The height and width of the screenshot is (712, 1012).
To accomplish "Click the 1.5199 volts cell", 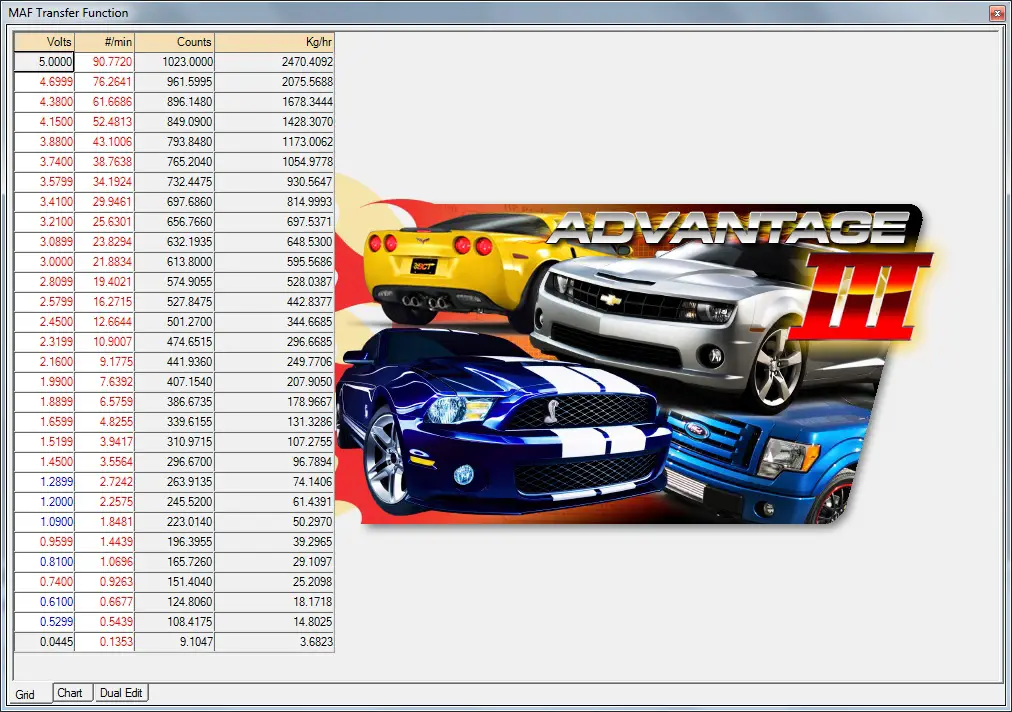I will pyautogui.click(x=45, y=442).
